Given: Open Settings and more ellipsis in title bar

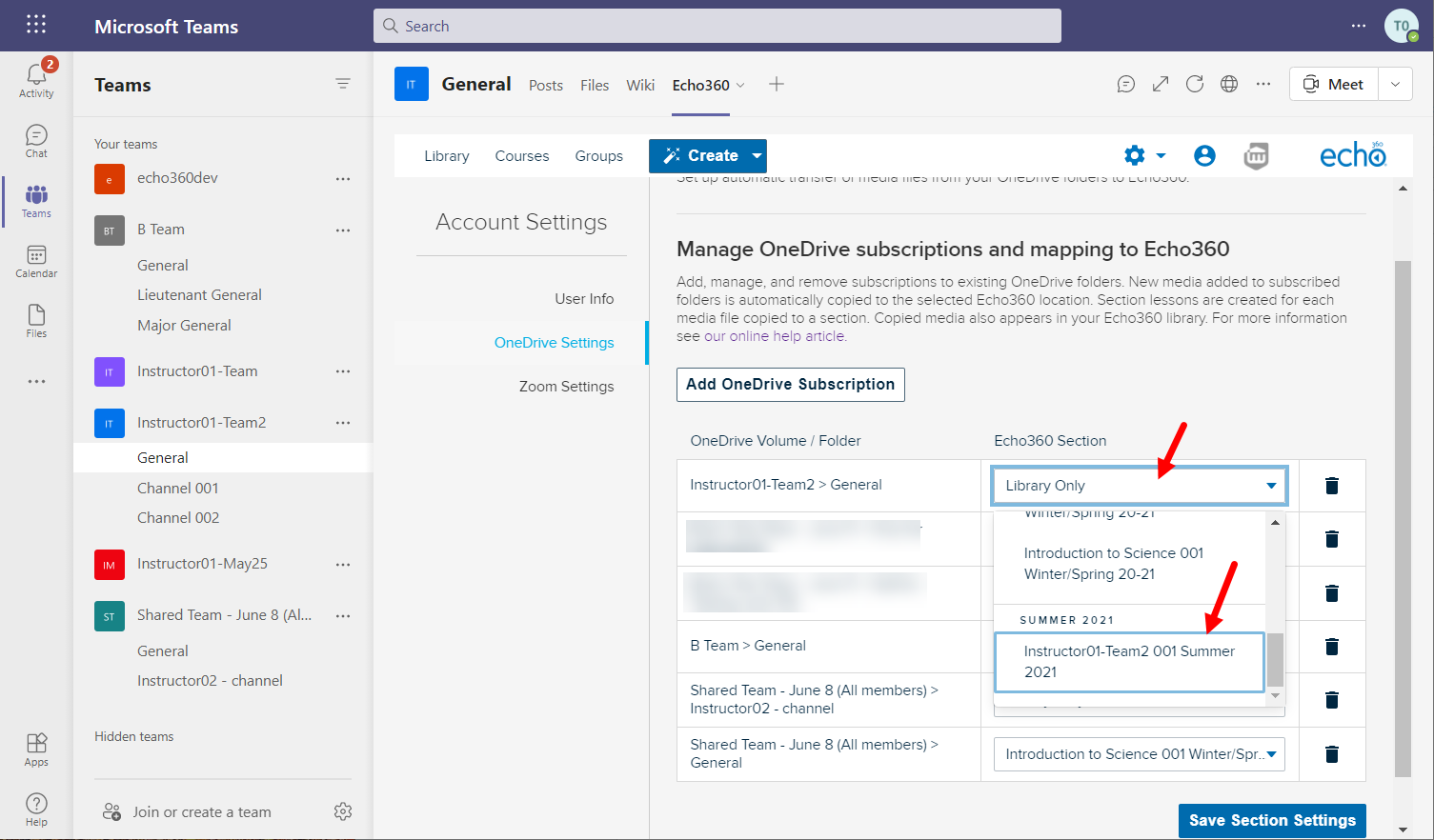Looking at the screenshot, I should pyautogui.click(x=1359, y=26).
